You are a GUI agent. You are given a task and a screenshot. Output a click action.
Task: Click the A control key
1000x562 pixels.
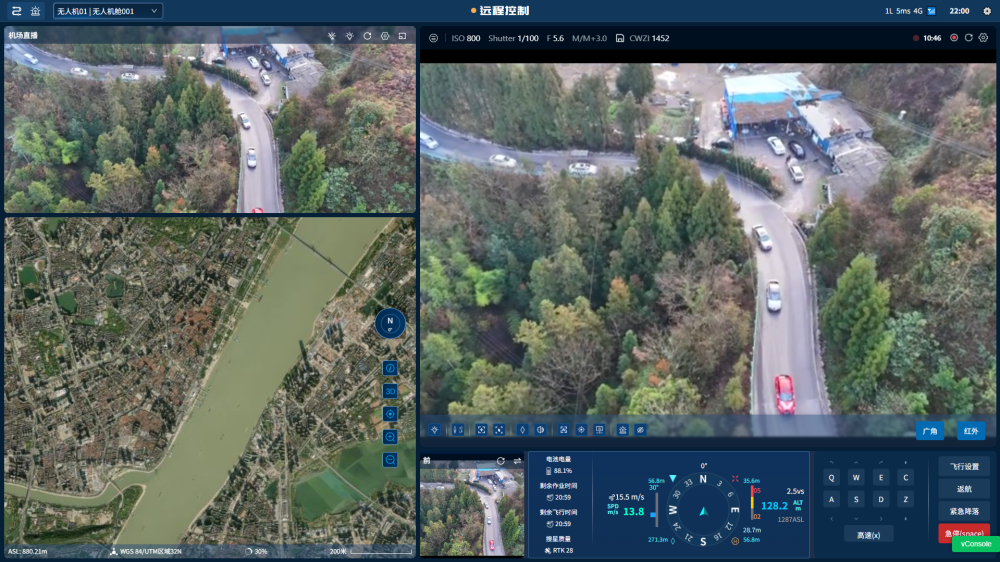[x=832, y=499]
